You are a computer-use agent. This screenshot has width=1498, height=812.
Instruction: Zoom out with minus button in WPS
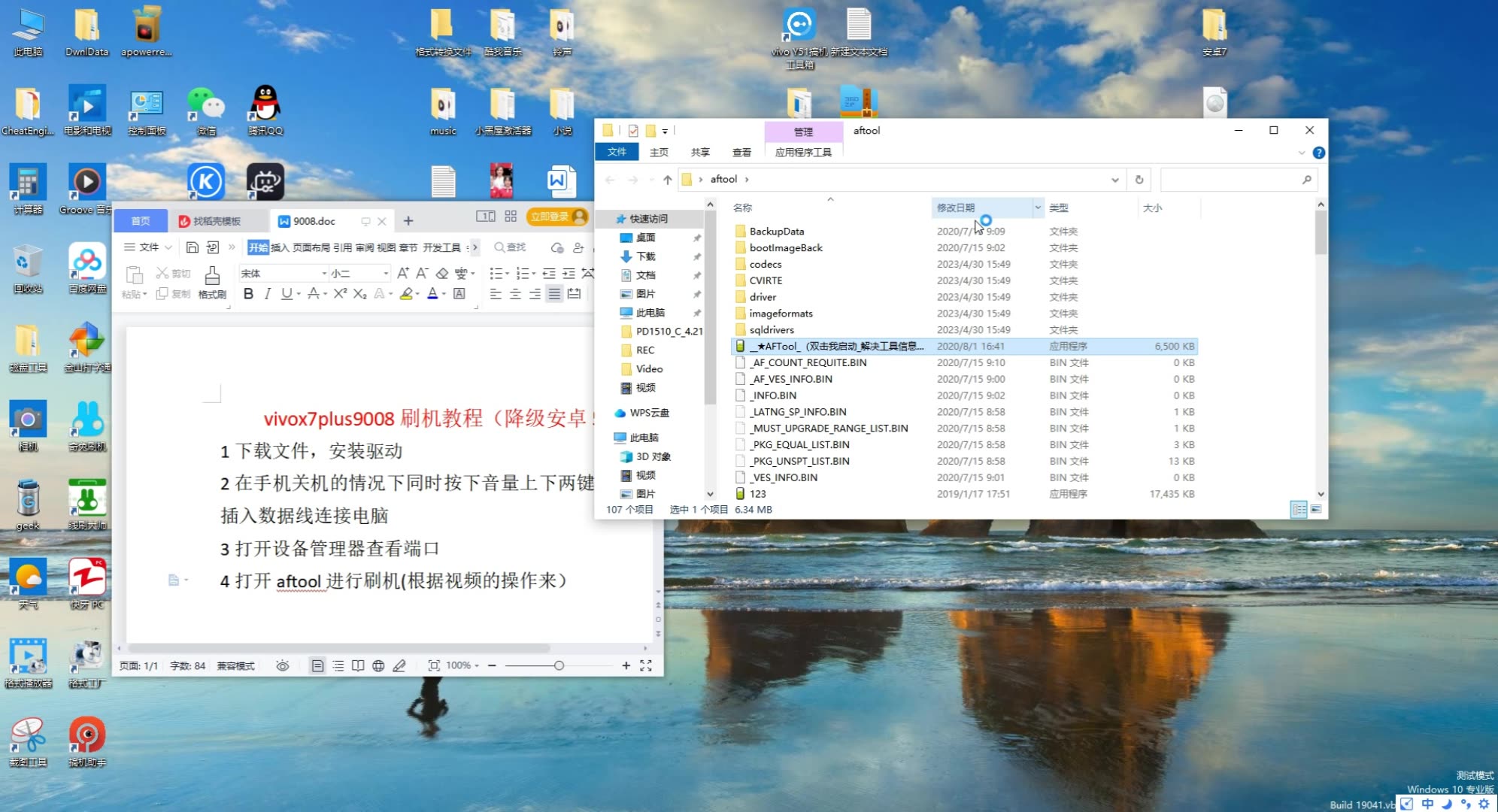(492, 665)
